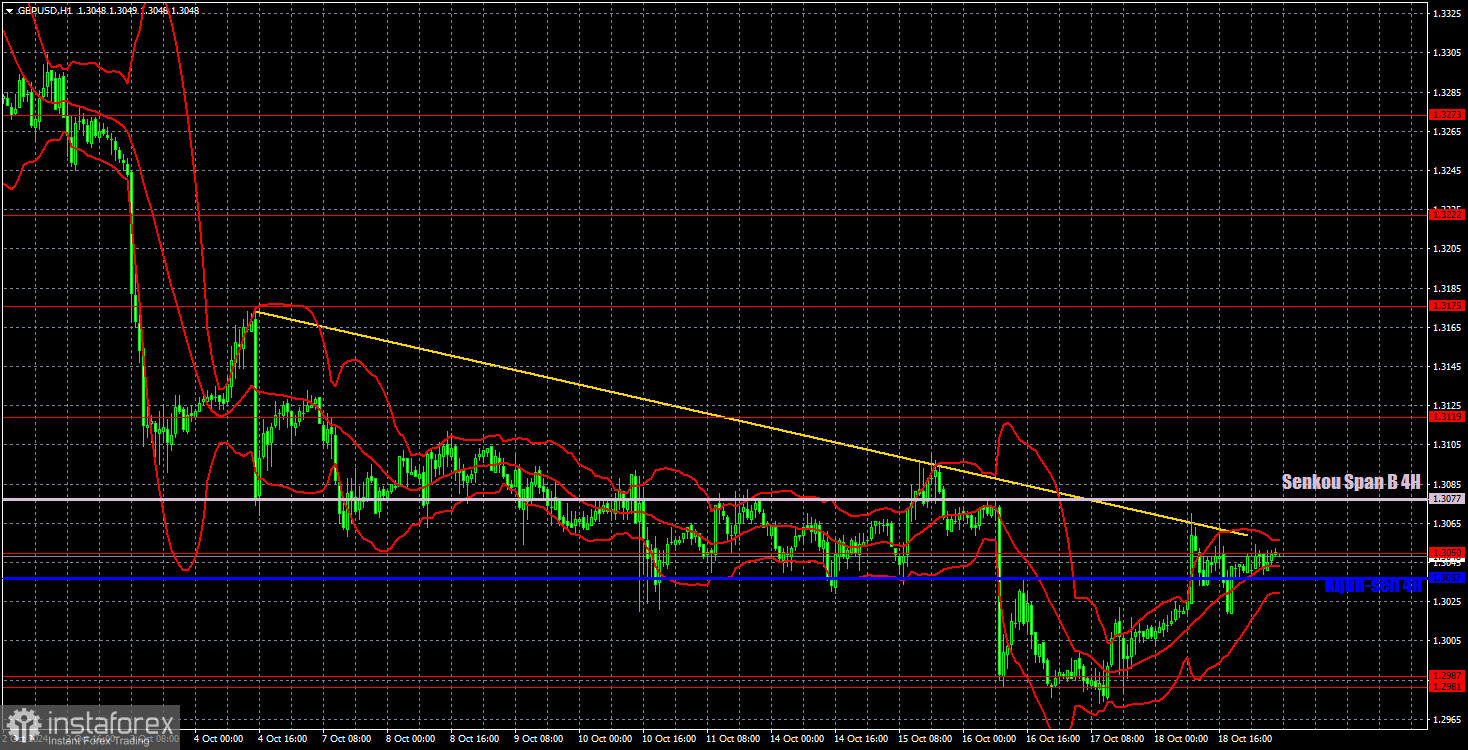The image size is (1468, 750).
Task: Click the 8 Oct 16:00 time label
Action: 475,739
